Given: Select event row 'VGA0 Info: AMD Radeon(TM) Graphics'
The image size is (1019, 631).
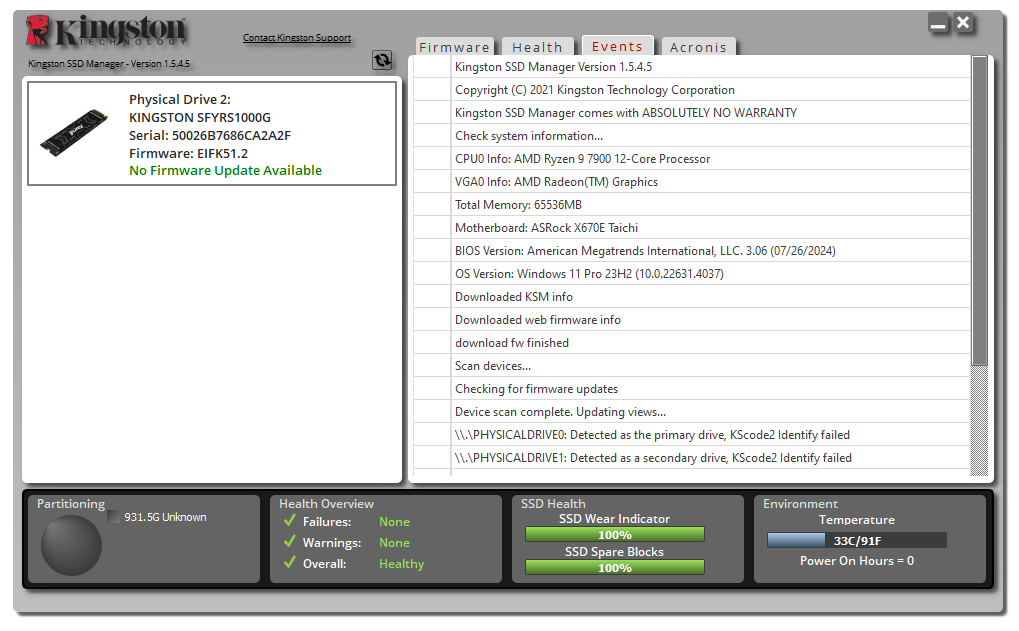Looking at the screenshot, I should tap(691, 182).
